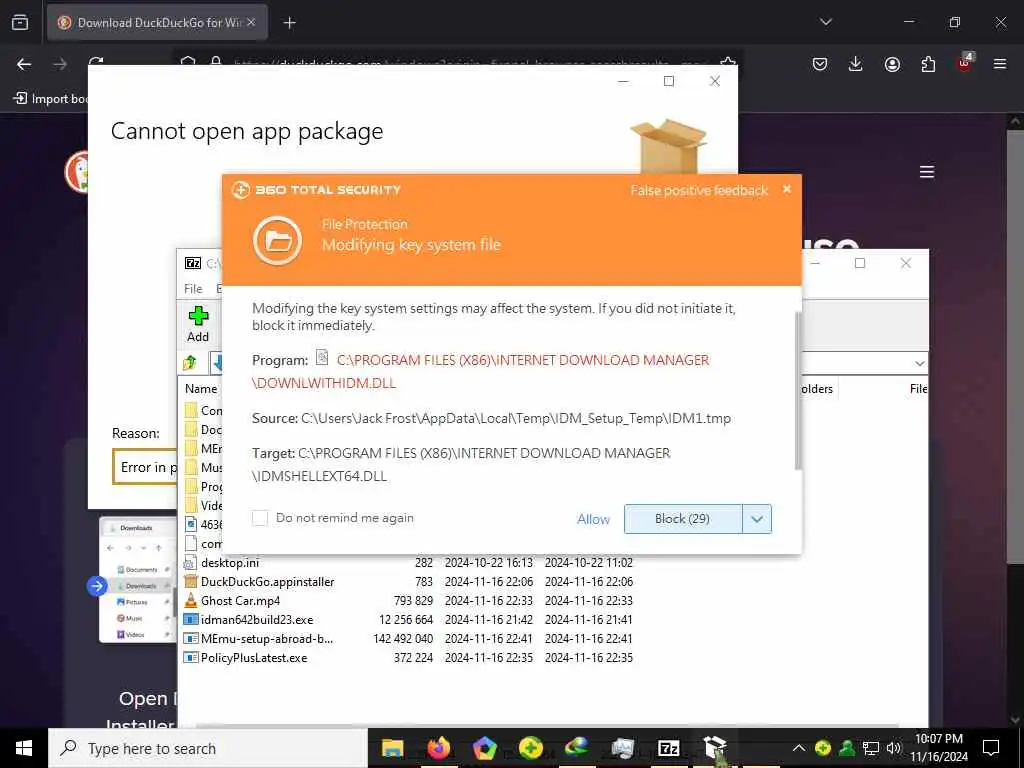Expand the list all tabs chevron
The width and height of the screenshot is (1024, 768).
[825, 22]
